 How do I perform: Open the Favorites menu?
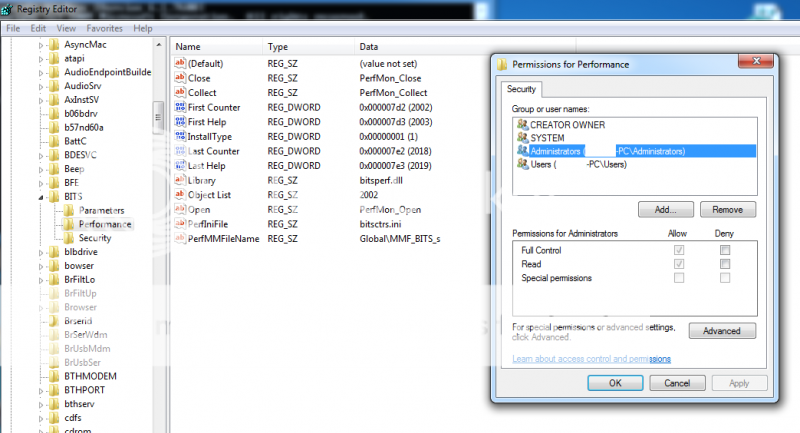coord(104,28)
